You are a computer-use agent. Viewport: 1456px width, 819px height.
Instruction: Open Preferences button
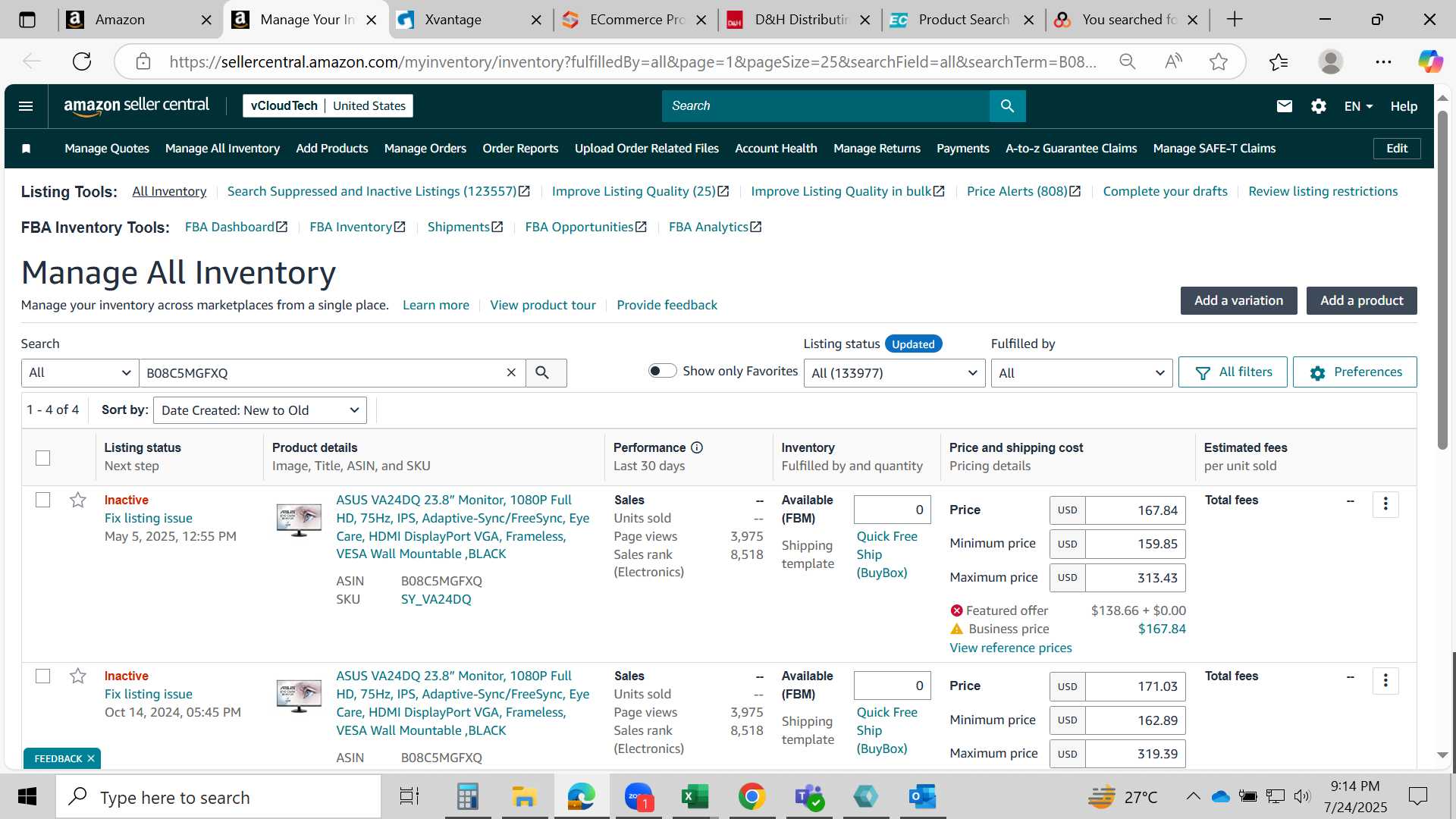click(x=1354, y=372)
